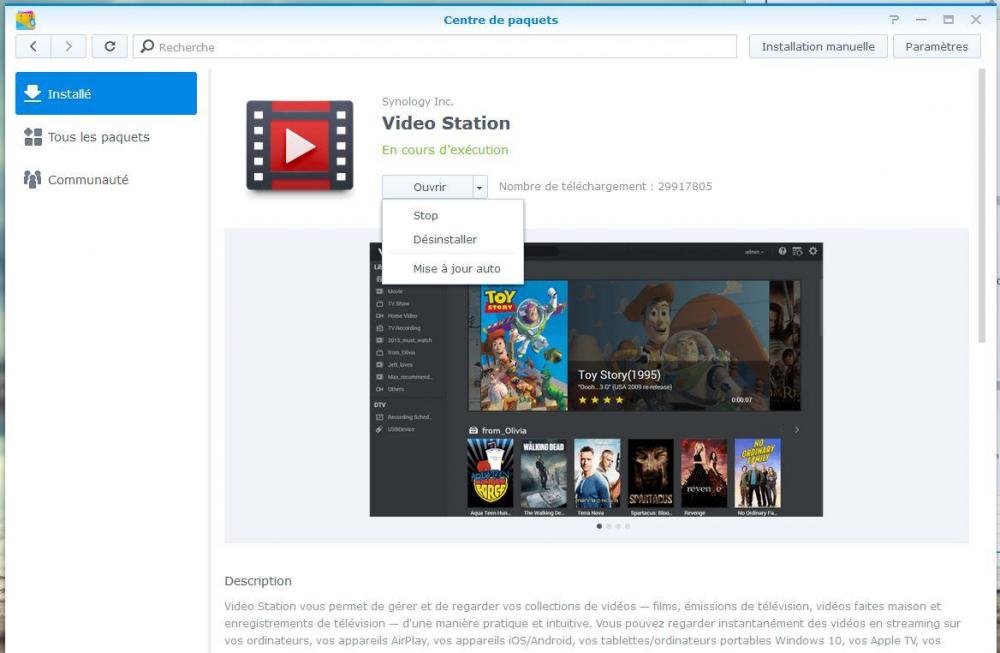Click the Installation manuelle button
The image size is (1000, 653).
coord(817,46)
